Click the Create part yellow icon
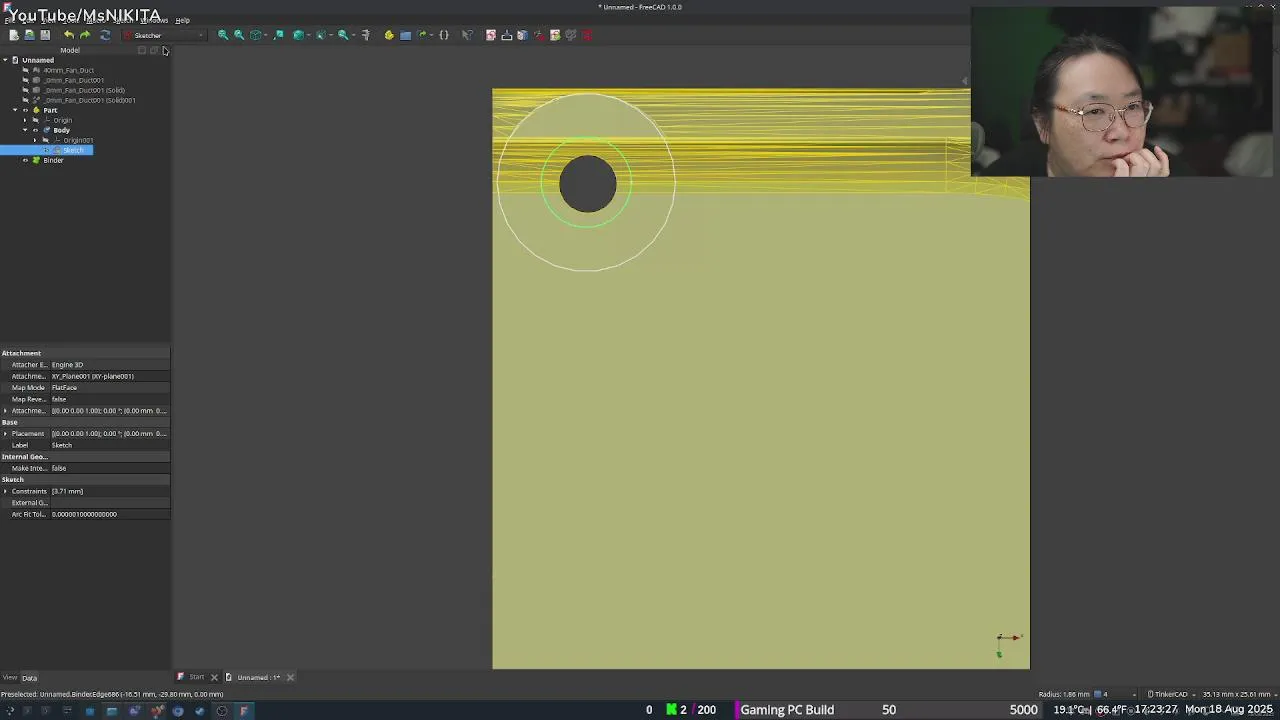This screenshot has height=720, width=1280. click(x=389, y=35)
